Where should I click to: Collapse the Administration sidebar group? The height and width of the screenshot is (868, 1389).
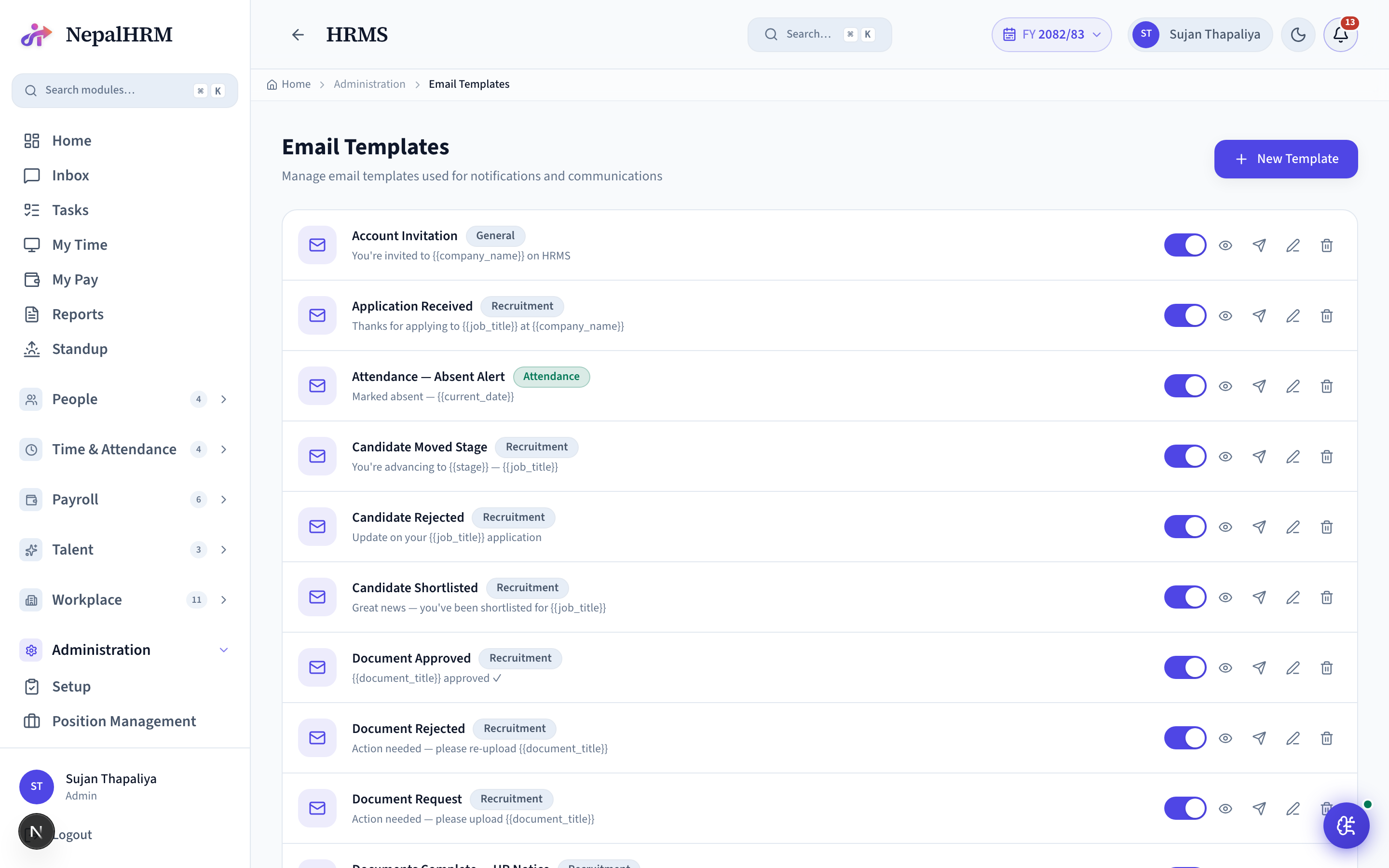tap(124, 650)
